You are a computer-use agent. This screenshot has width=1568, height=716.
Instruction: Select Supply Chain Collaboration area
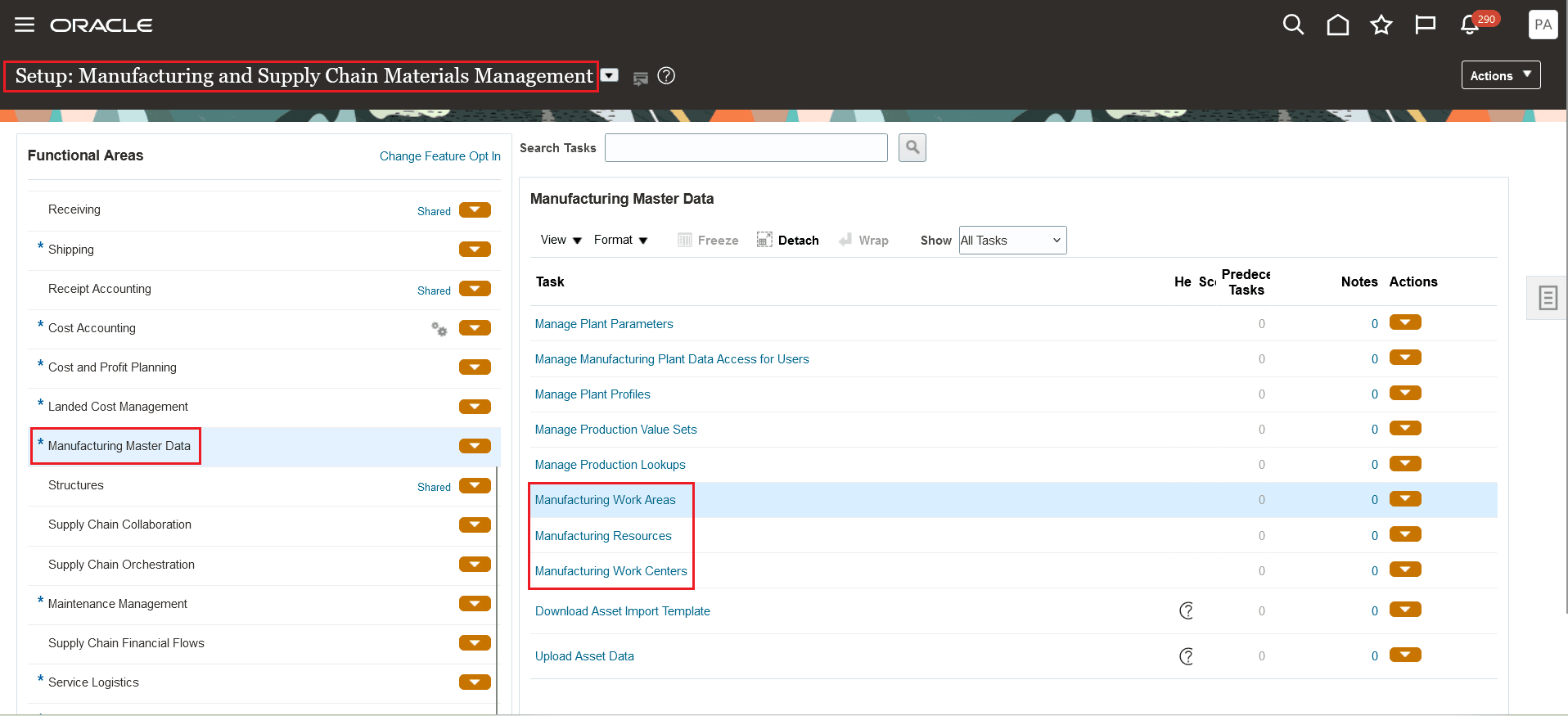pos(119,525)
